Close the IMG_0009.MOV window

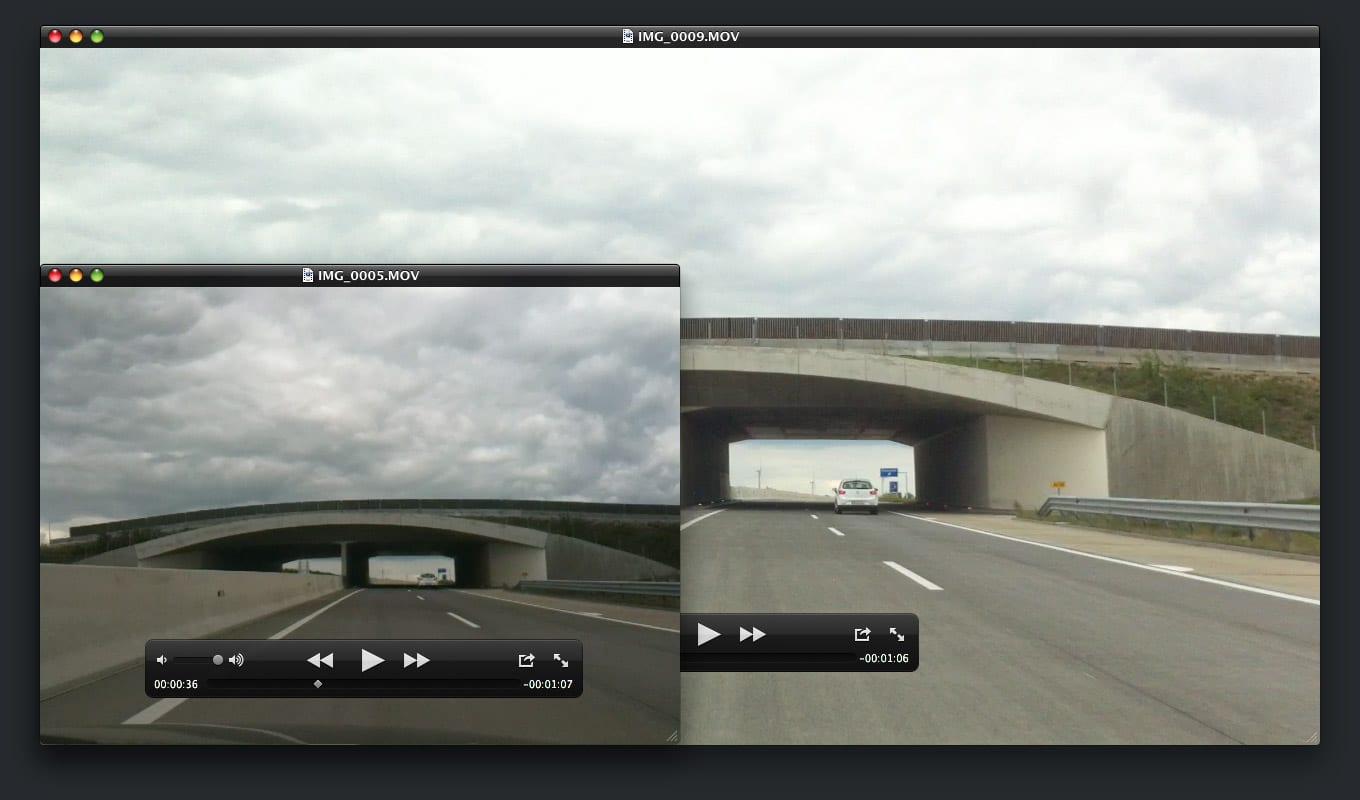pos(55,36)
